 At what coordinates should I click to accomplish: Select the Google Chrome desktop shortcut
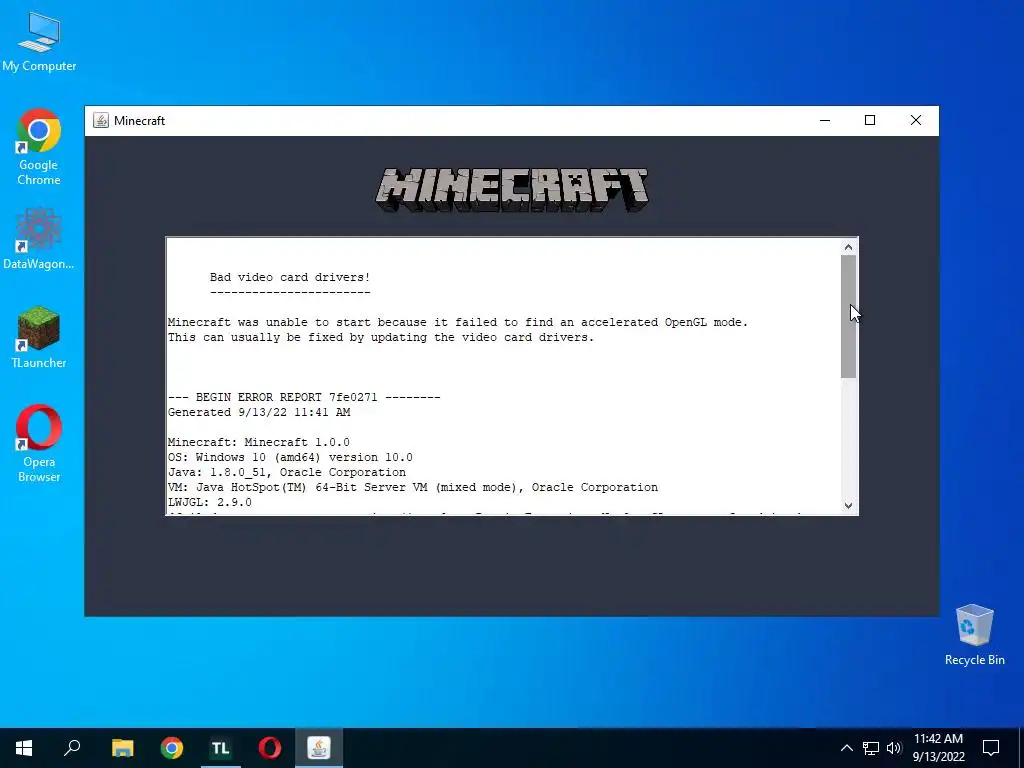pos(39,147)
